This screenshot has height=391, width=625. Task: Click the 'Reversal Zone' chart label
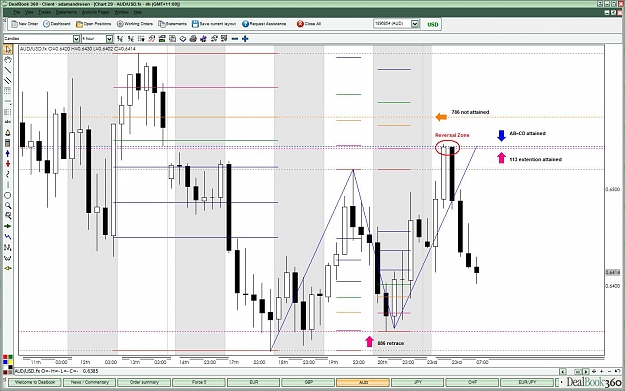pos(452,135)
